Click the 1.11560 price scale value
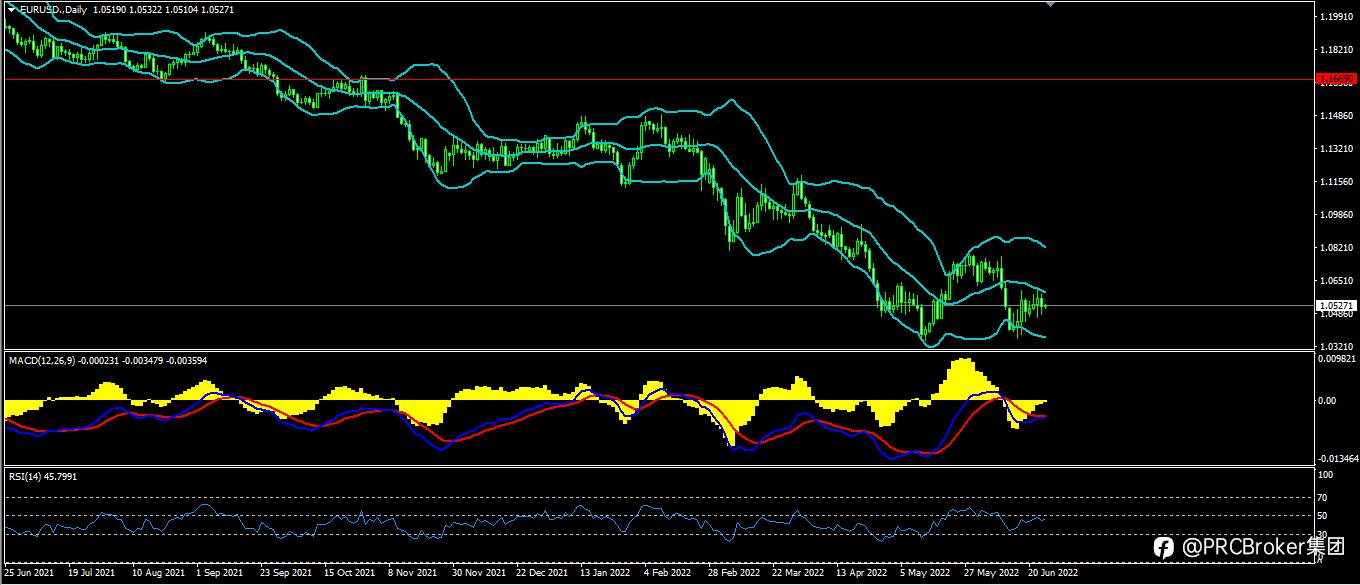 1336,182
